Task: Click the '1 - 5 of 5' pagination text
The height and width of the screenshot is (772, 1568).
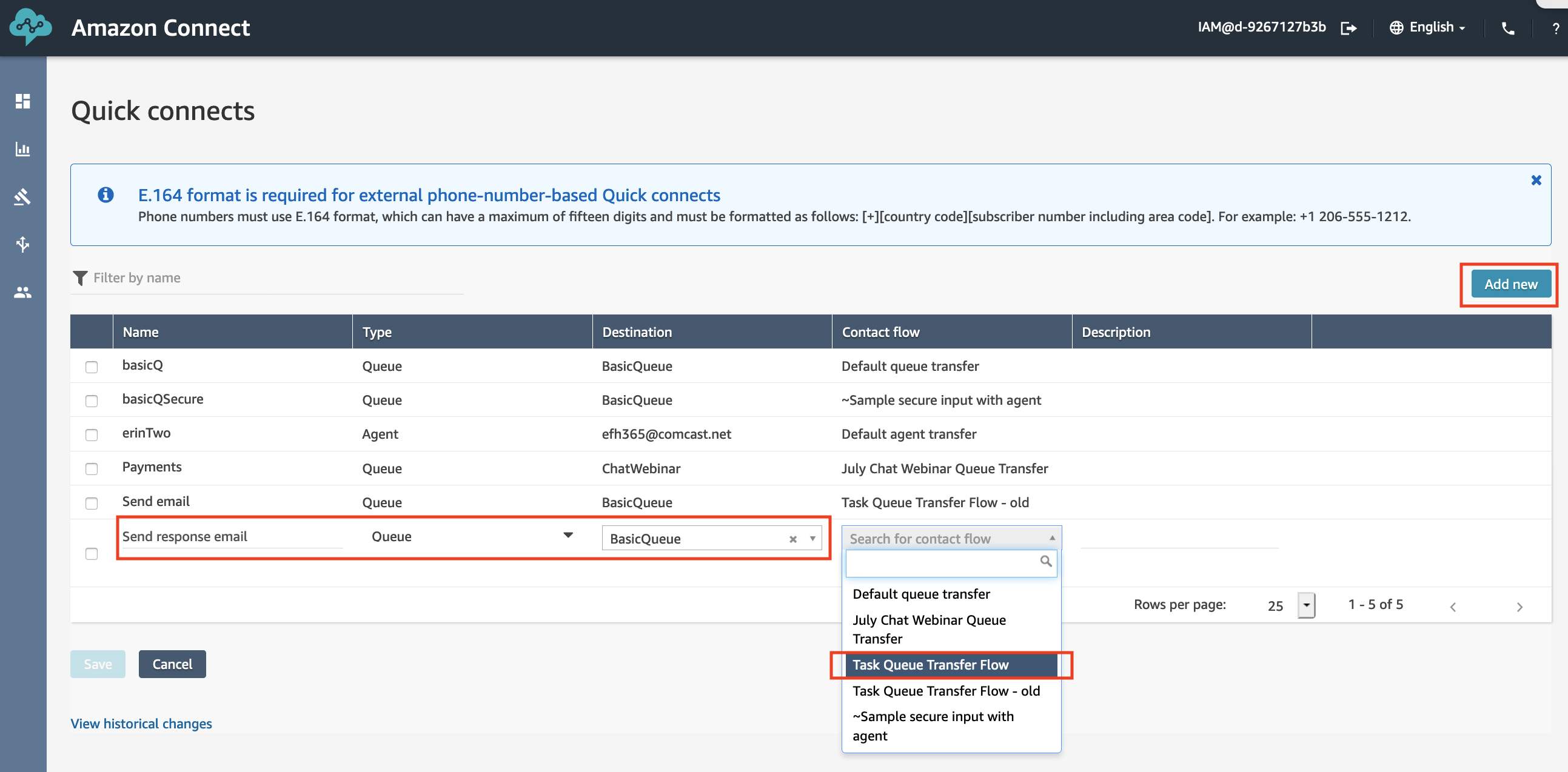Action: (1375, 605)
